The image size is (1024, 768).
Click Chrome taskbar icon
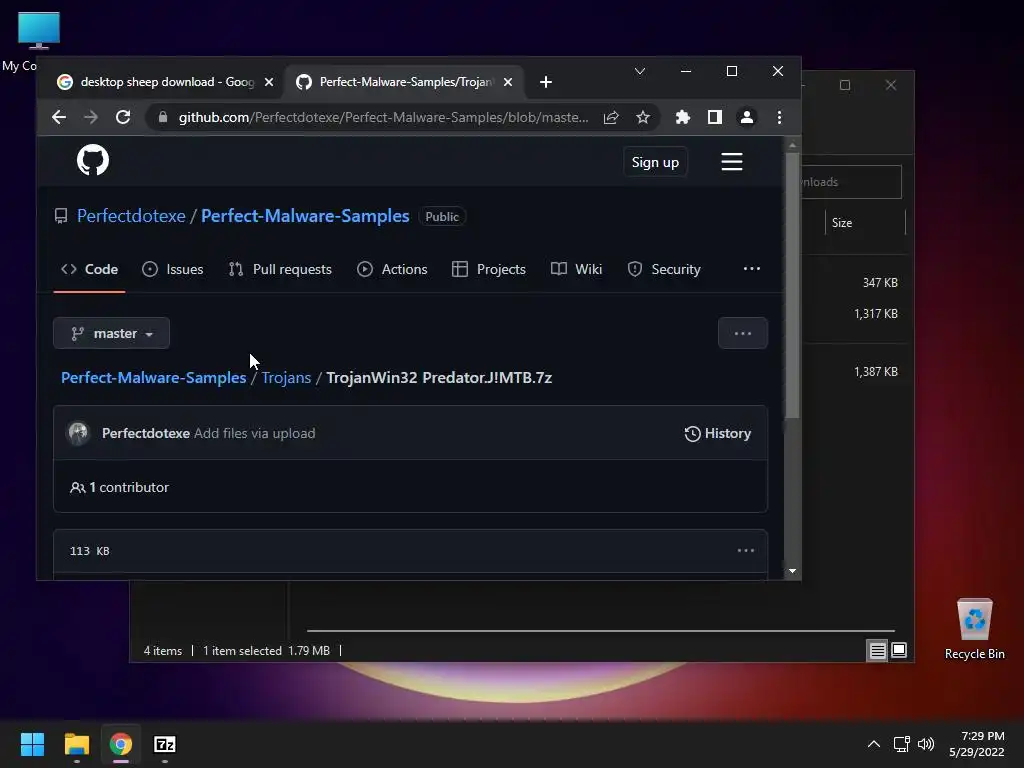point(121,744)
